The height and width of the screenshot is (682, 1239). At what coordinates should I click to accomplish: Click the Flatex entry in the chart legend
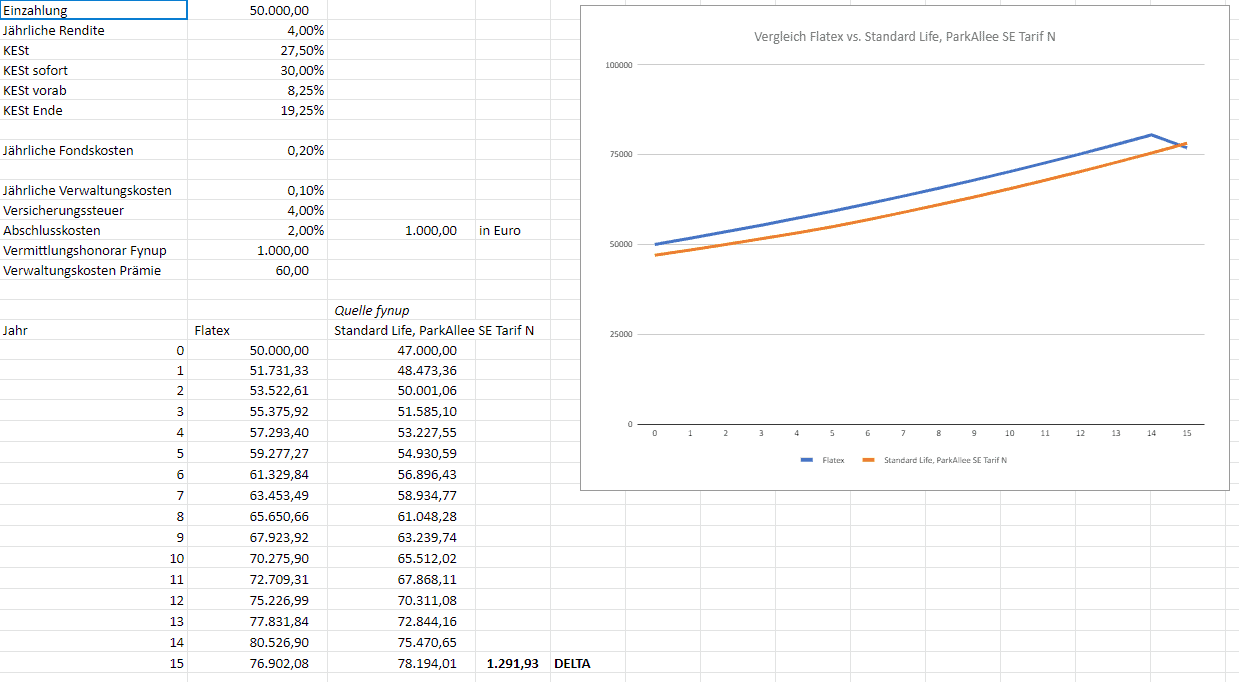click(823, 460)
